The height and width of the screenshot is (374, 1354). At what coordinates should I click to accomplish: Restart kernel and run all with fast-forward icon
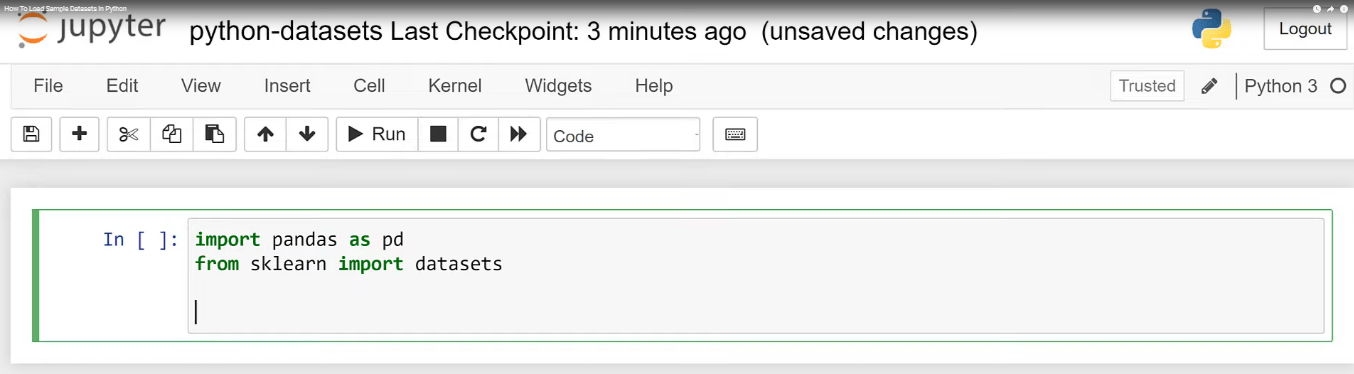519,134
